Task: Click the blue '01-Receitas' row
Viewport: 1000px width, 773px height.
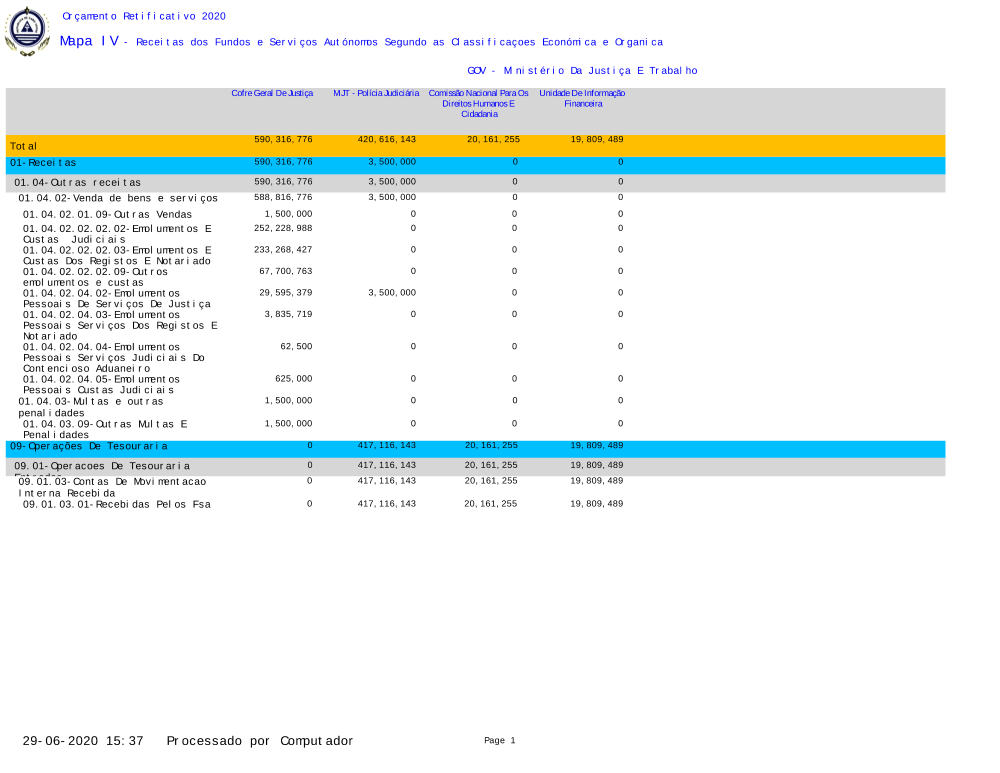Action: (43, 162)
